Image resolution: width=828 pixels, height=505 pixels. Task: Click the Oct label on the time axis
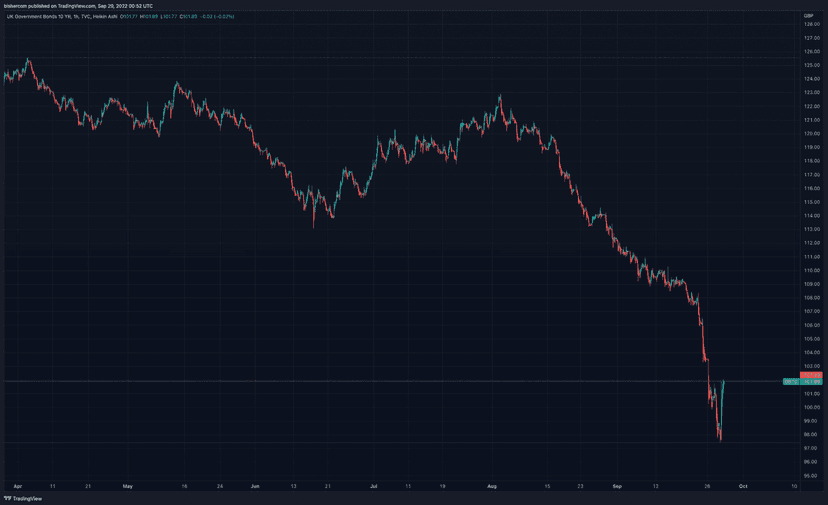point(743,486)
